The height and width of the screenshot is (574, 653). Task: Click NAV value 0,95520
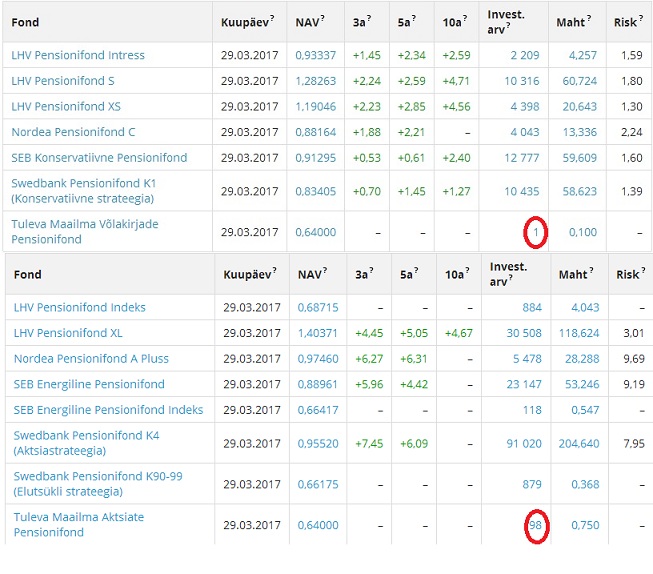click(x=318, y=443)
